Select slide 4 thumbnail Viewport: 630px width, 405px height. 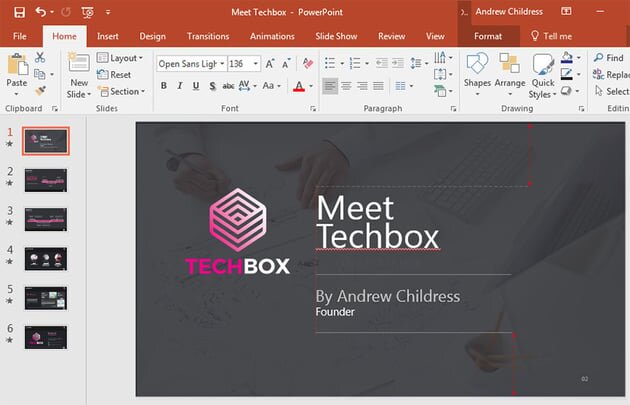click(45, 258)
